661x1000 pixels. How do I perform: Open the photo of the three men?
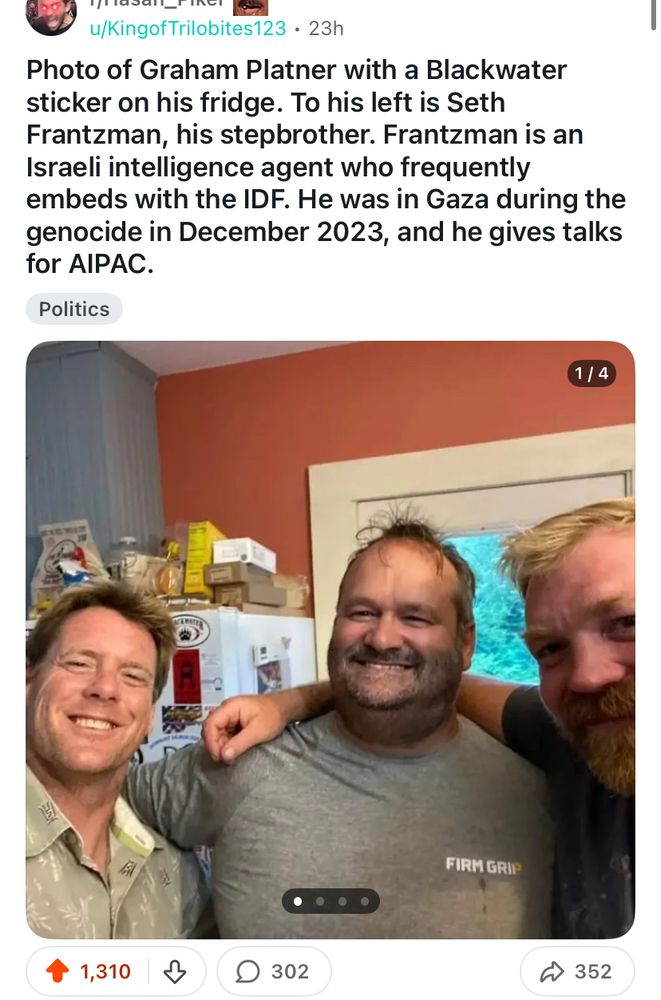pyautogui.click(x=330, y=639)
